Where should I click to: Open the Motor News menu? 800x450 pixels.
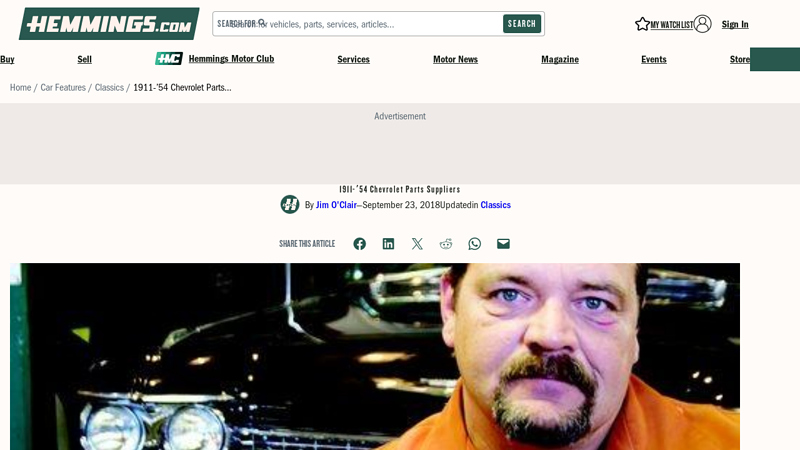[x=455, y=59]
